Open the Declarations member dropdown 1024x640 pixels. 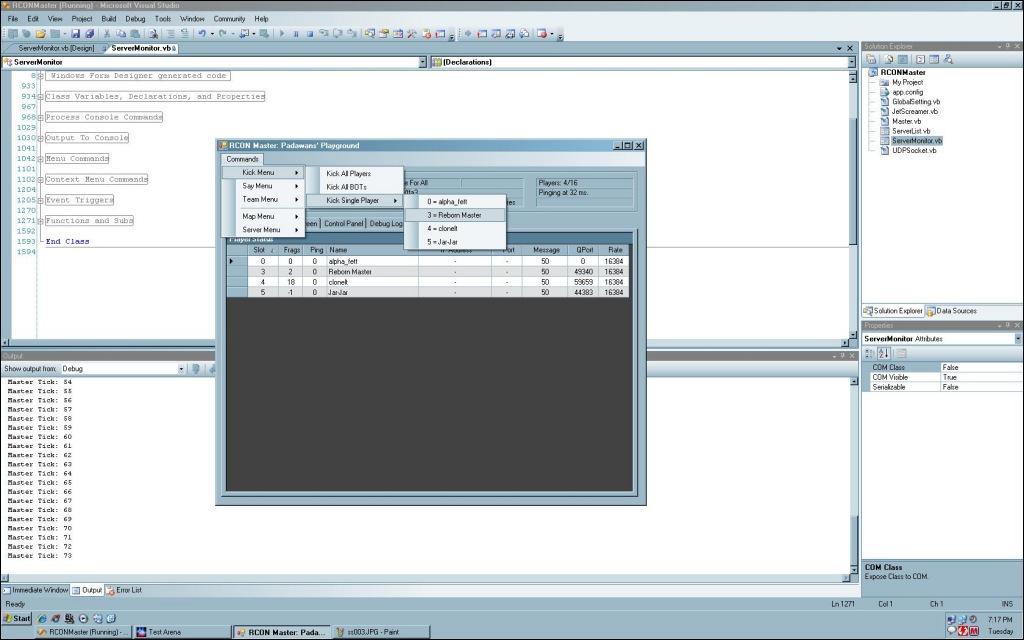pos(852,62)
